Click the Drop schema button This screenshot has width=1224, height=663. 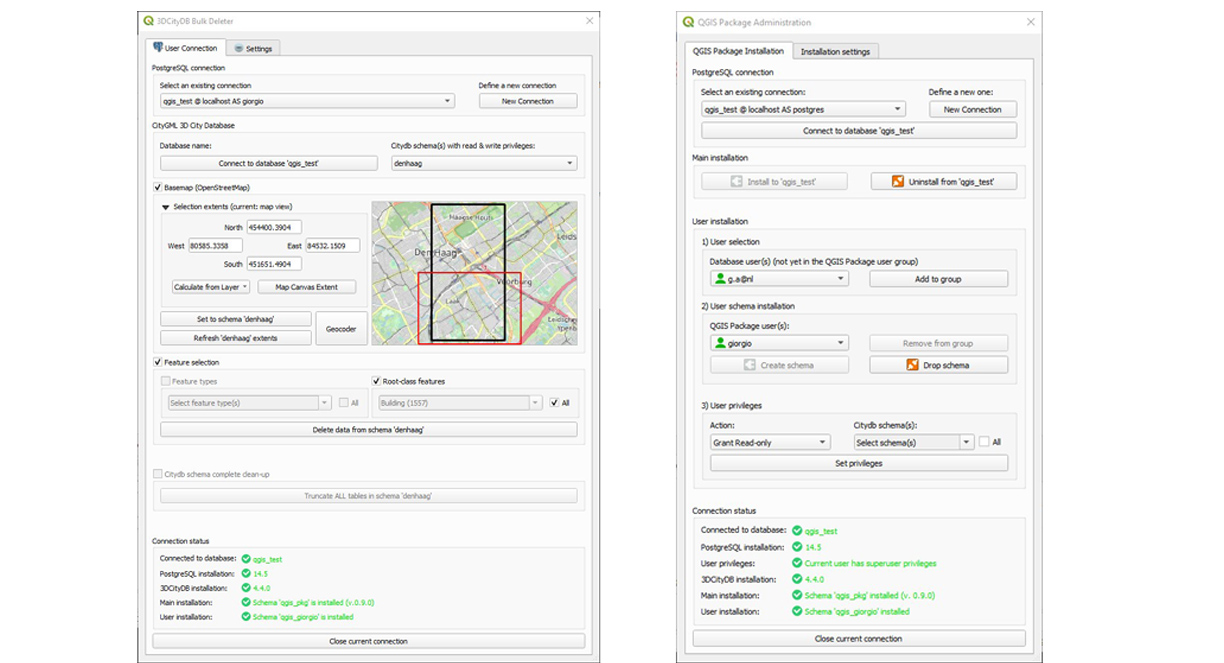[x=938, y=365]
